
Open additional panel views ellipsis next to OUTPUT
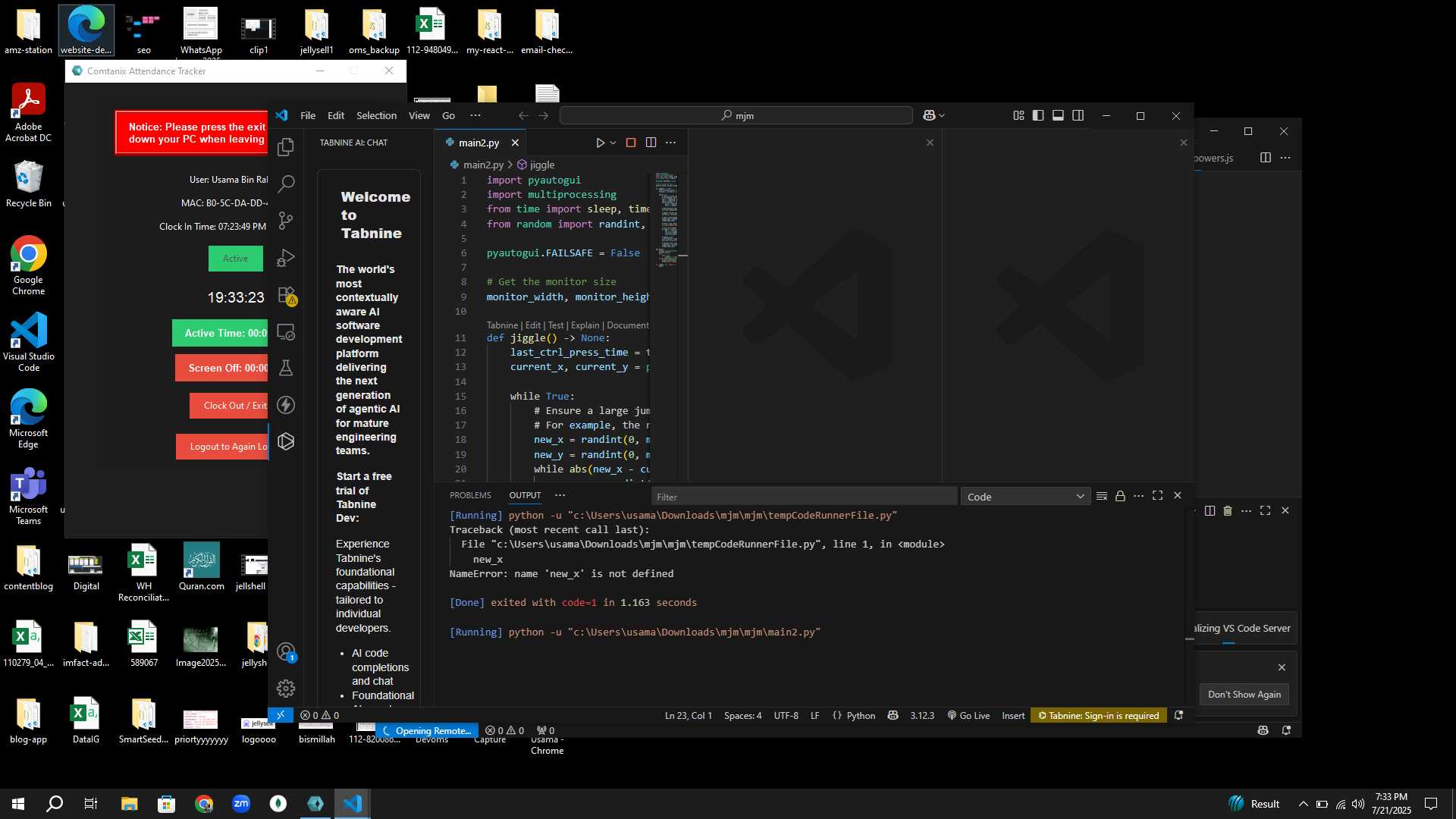coord(560,495)
